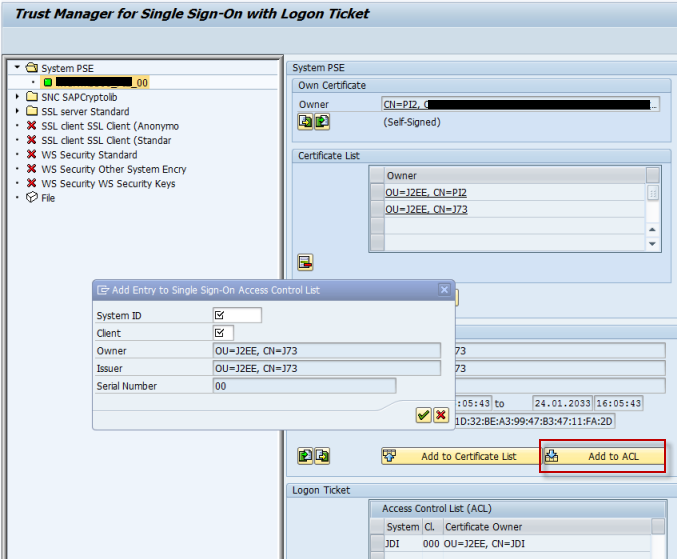The image size is (677, 559).
Task: Click the Owner column header in Certificate List
Action: (x=515, y=175)
